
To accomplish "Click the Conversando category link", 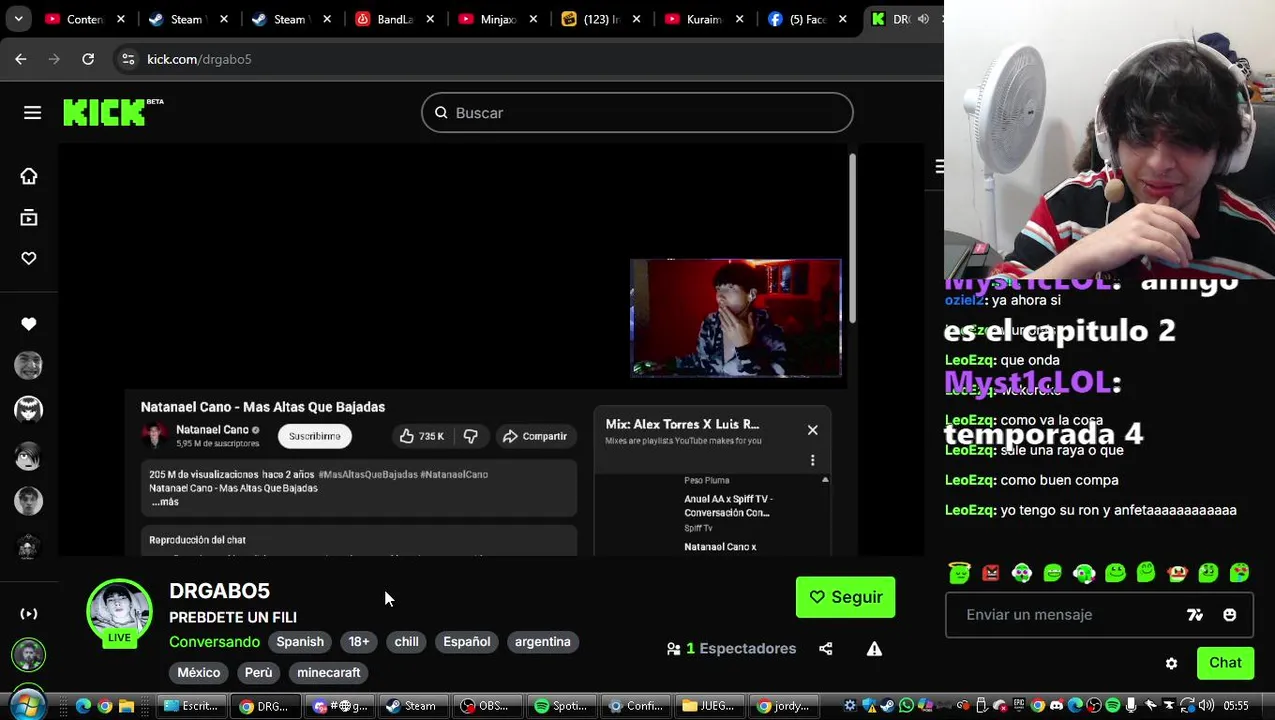I will pyautogui.click(x=214, y=642).
